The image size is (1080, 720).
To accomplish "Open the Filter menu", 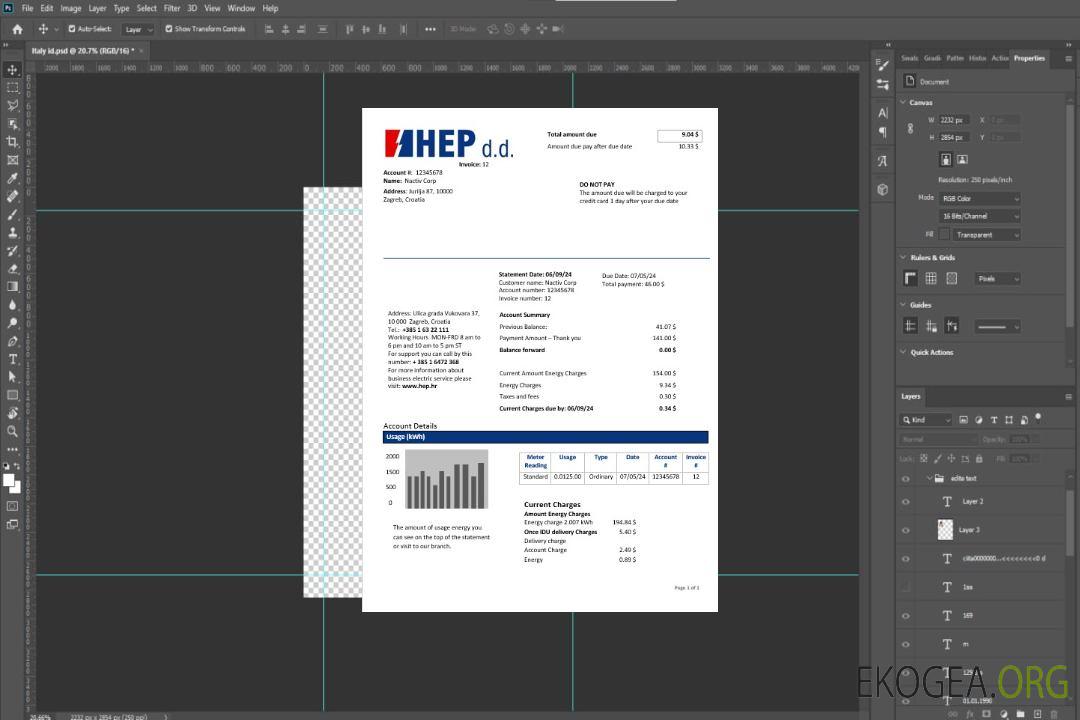I will point(172,8).
